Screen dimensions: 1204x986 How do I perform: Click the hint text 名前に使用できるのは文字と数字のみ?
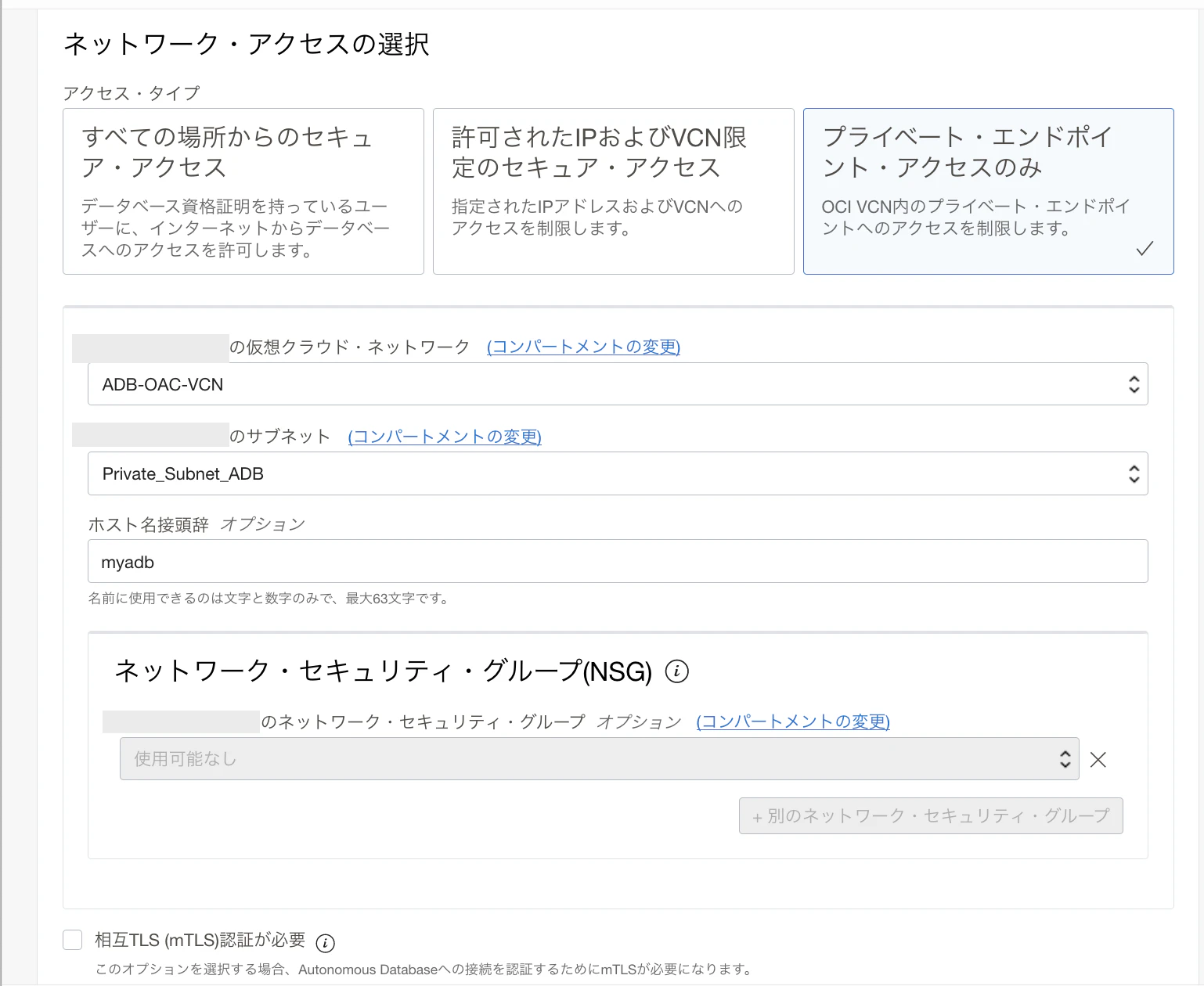click(268, 599)
